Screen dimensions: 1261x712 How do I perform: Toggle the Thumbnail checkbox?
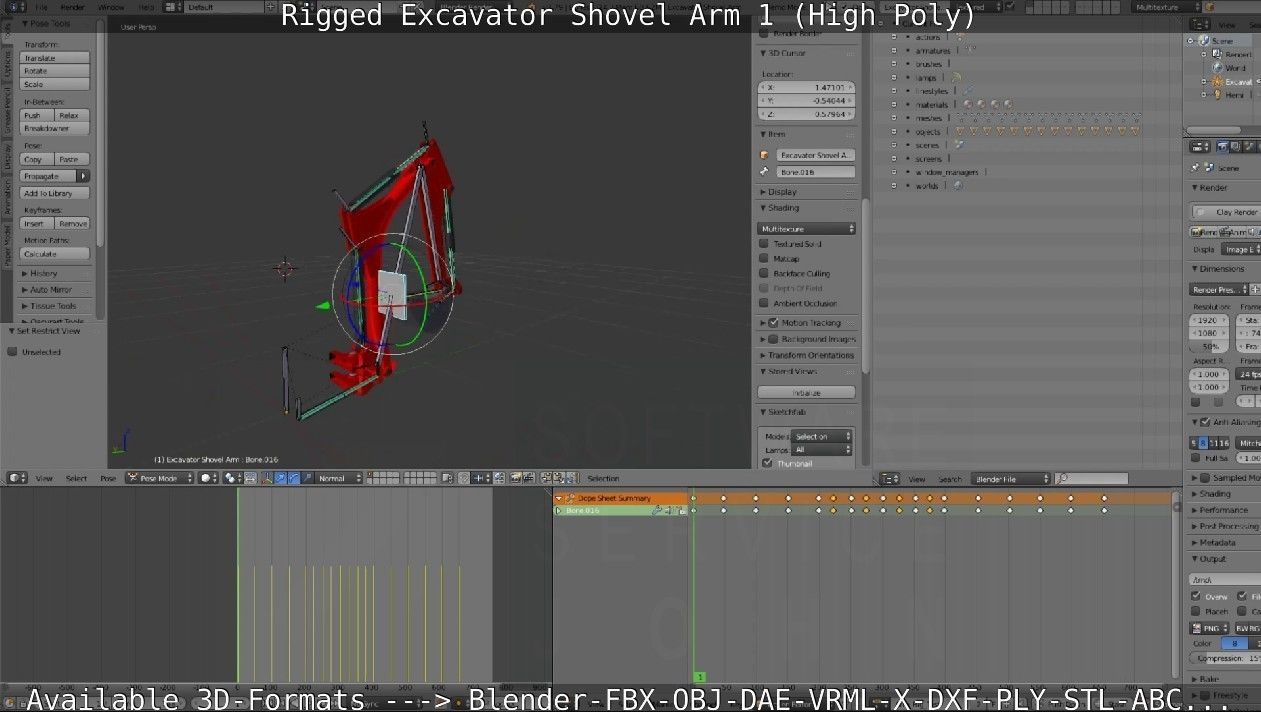[767, 463]
